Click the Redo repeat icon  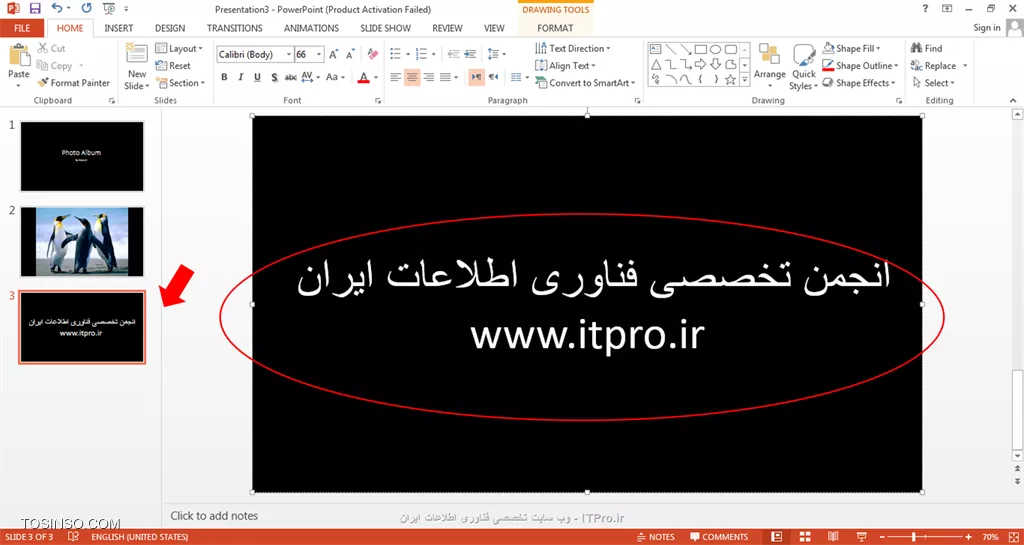87,9
